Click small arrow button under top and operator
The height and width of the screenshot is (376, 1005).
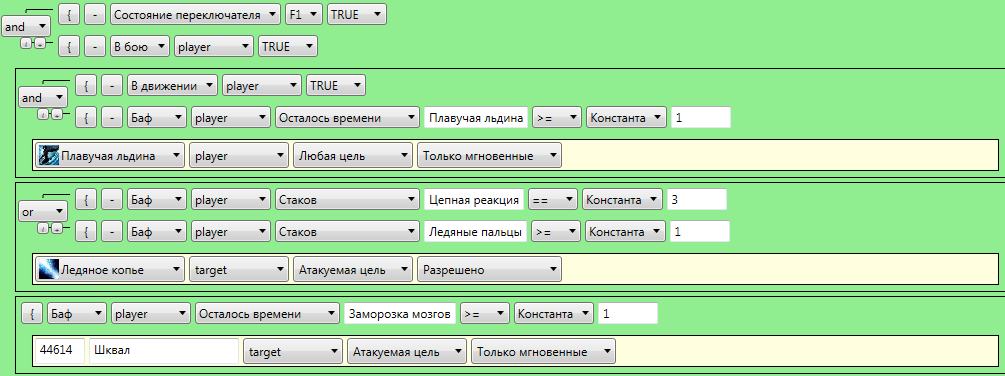pos(26,44)
